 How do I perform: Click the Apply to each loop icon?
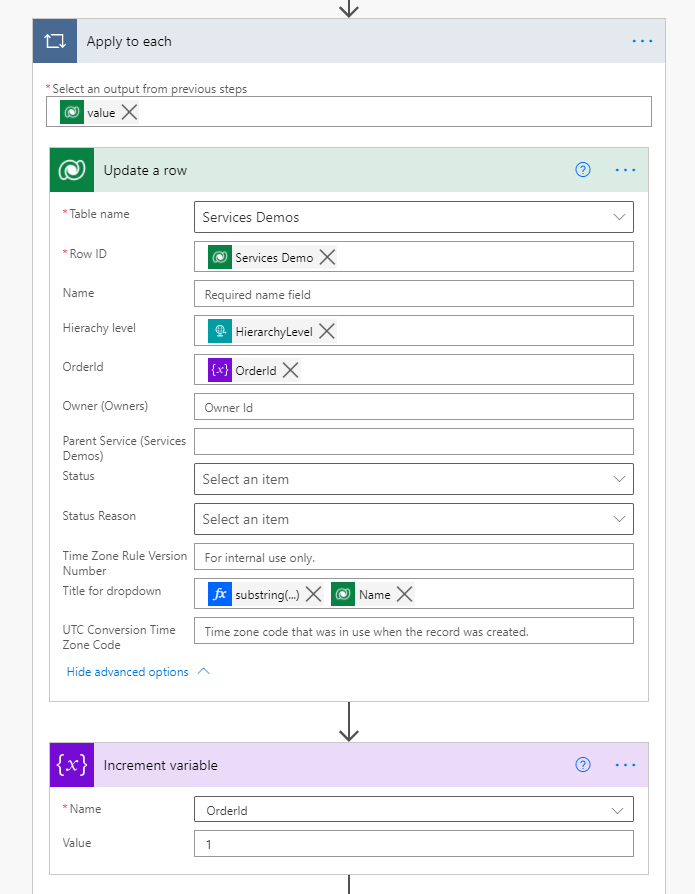54,41
